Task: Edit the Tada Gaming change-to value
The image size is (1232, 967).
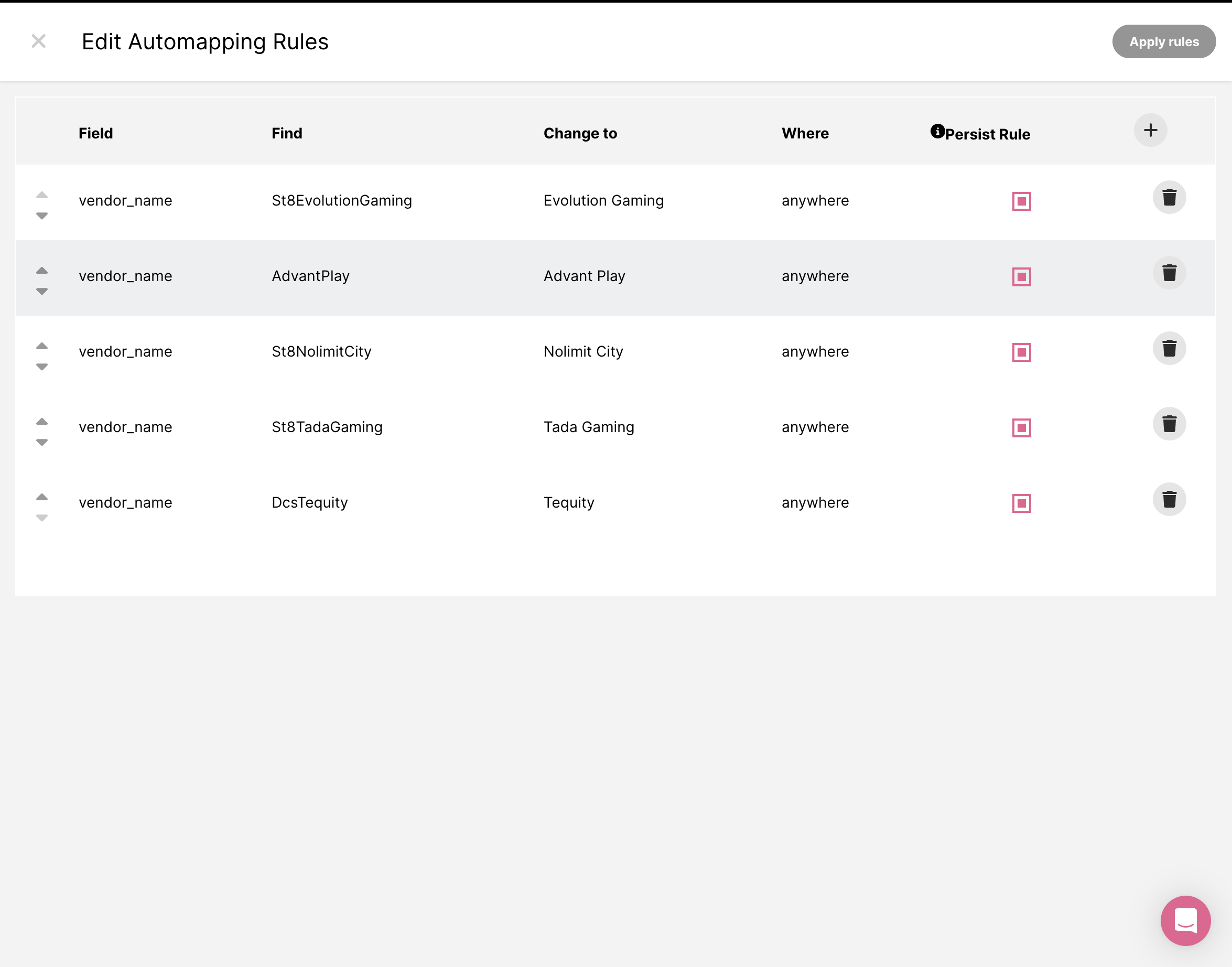Action: tap(589, 427)
